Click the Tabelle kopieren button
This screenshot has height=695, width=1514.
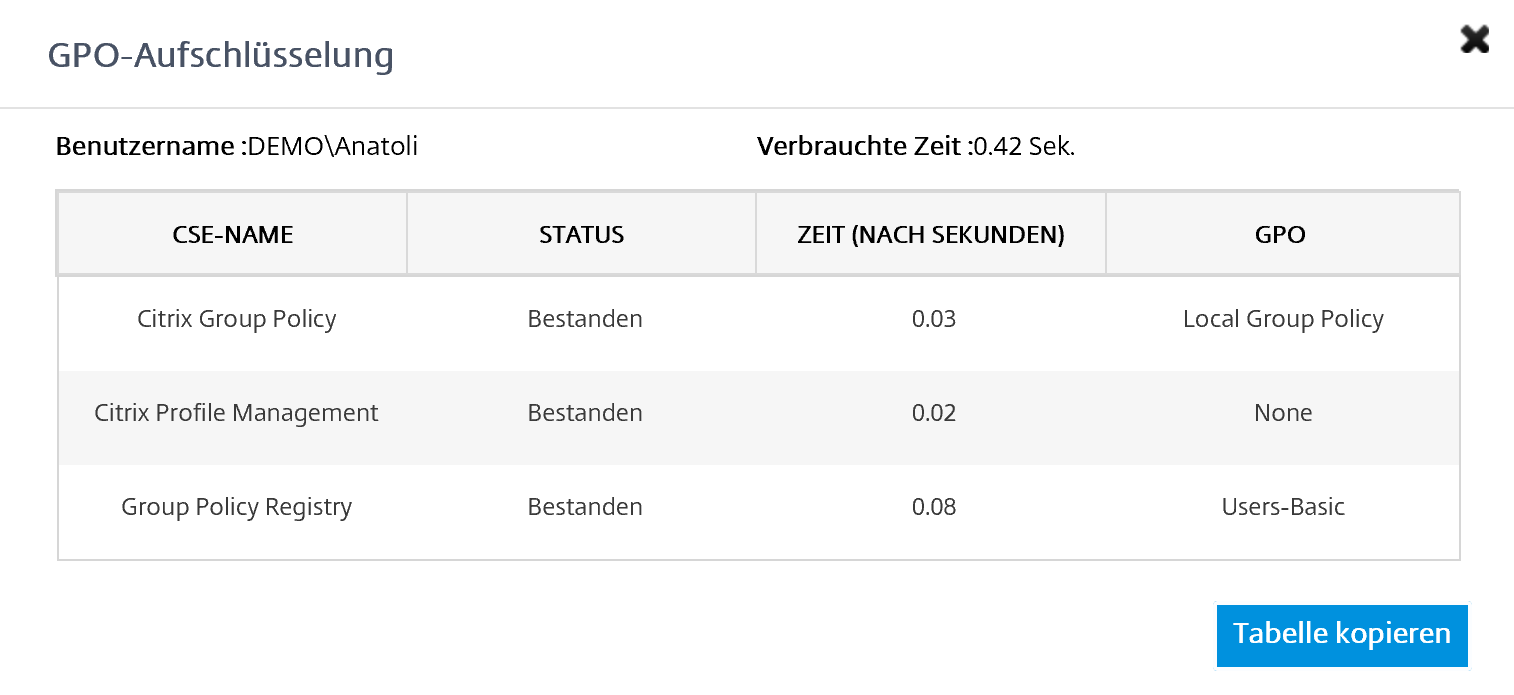[1341, 635]
